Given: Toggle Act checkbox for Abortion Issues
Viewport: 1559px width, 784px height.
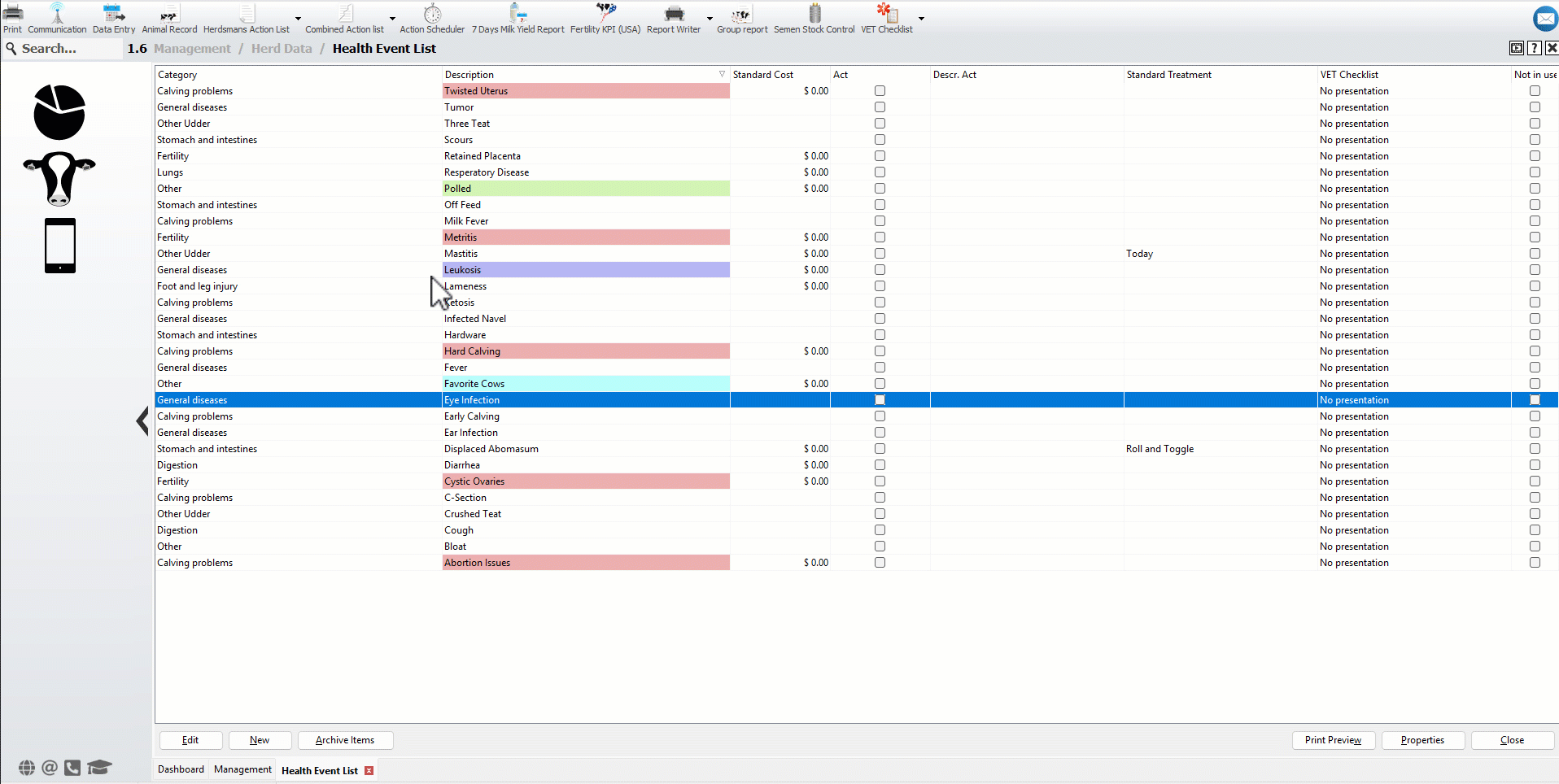Looking at the screenshot, I should [x=880, y=563].
